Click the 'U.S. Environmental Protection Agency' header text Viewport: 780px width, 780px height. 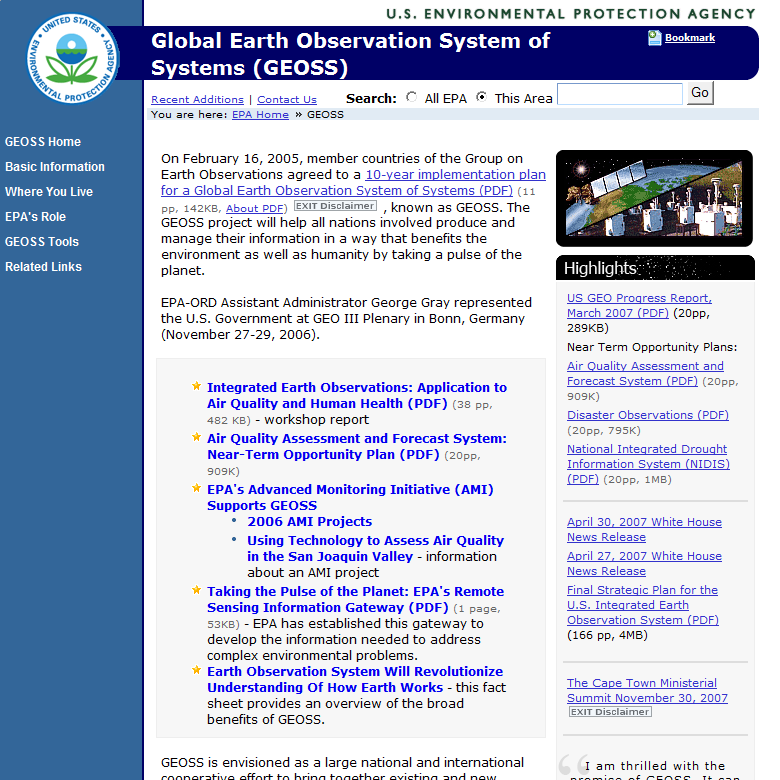click(x=571, y=14)
